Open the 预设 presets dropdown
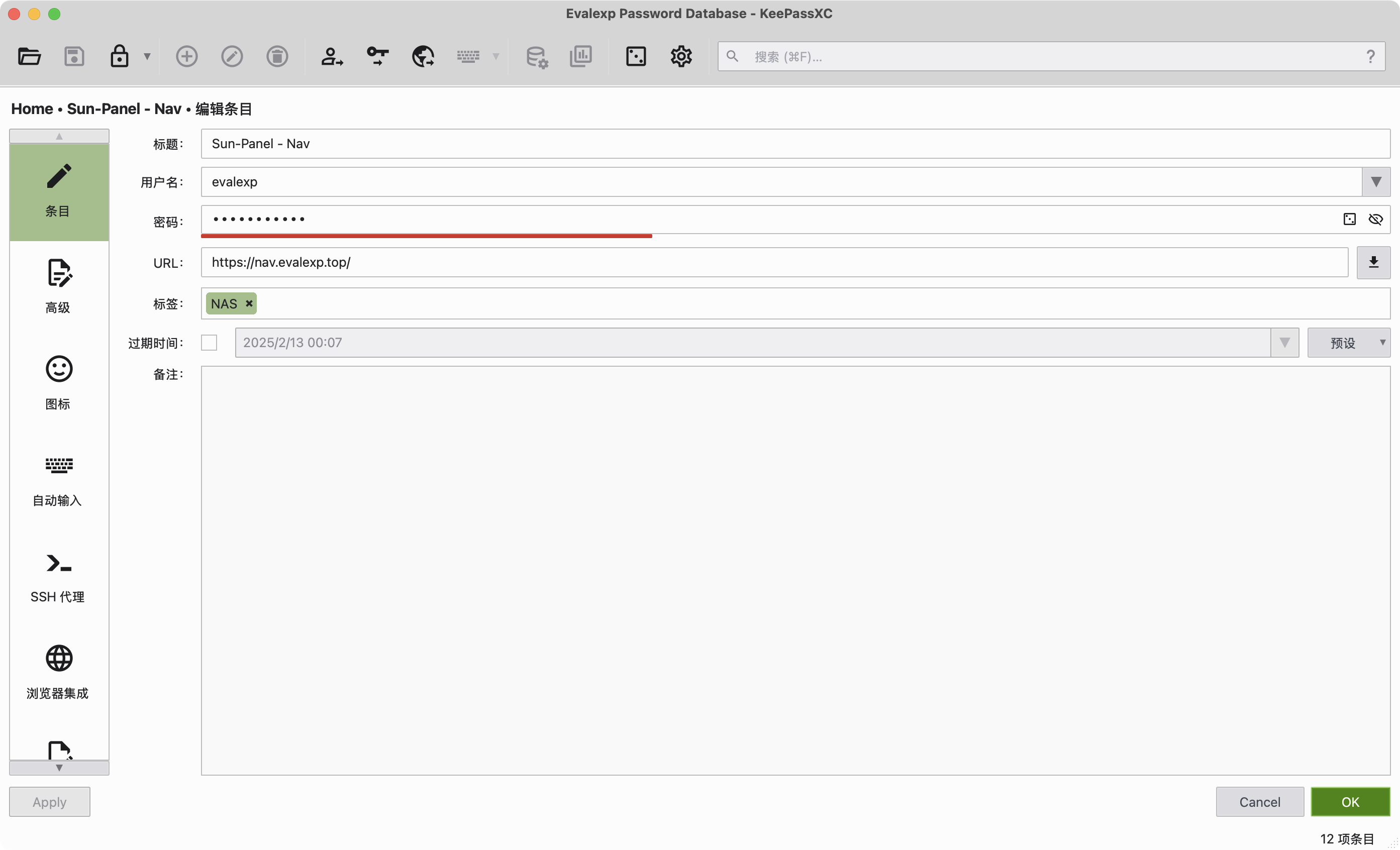Viewport: 1400px width, 850px height. coord(1348,343)
